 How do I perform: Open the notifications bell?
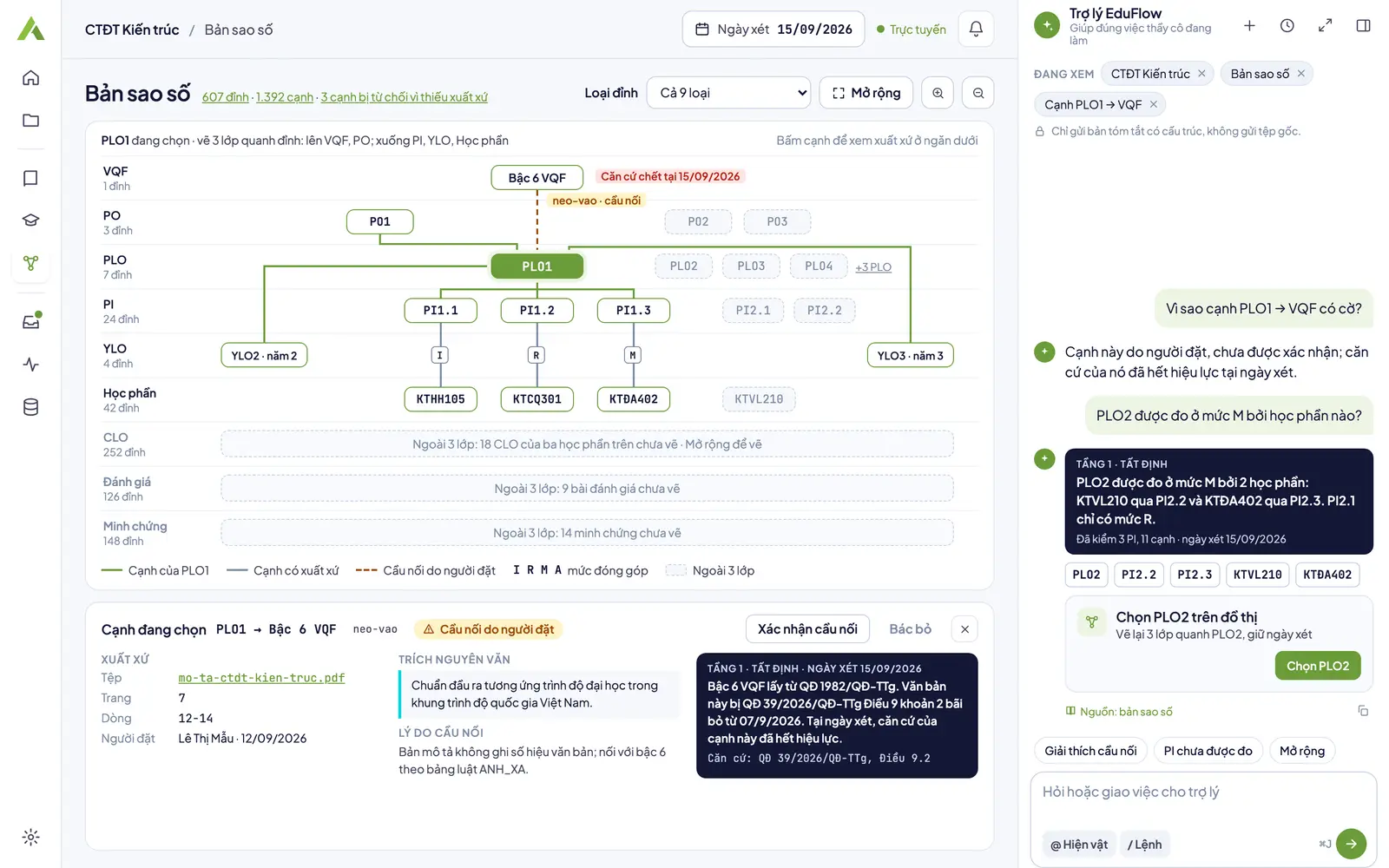[976, 29]
